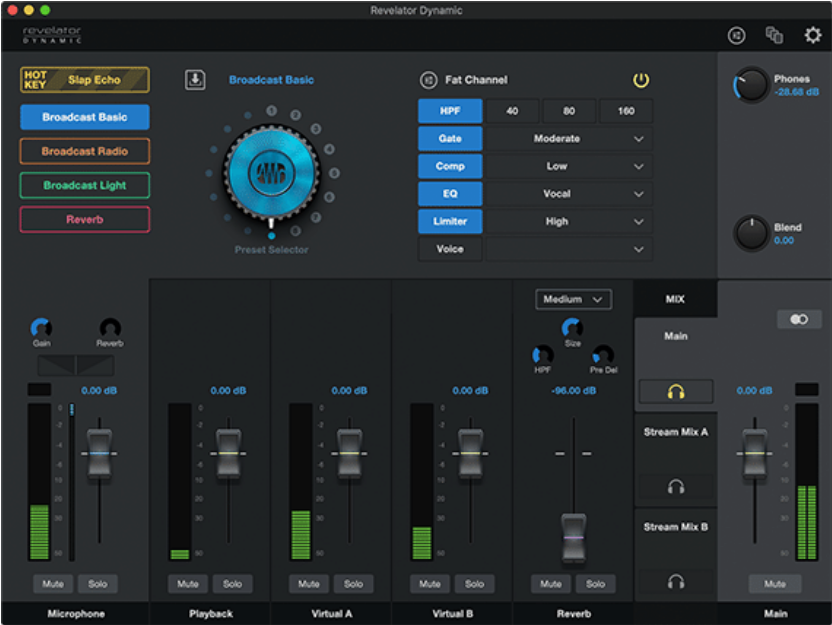Disable the Limiter processor

coord(450,222)
